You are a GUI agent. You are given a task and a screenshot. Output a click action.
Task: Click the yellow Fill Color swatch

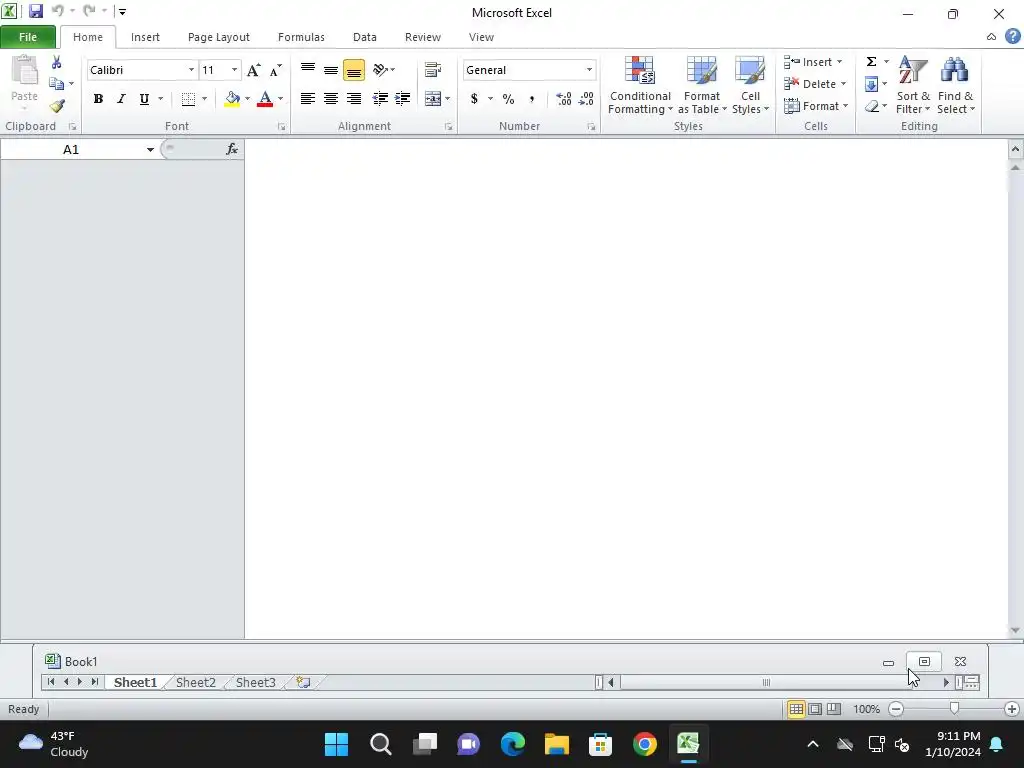click(232, 99)
